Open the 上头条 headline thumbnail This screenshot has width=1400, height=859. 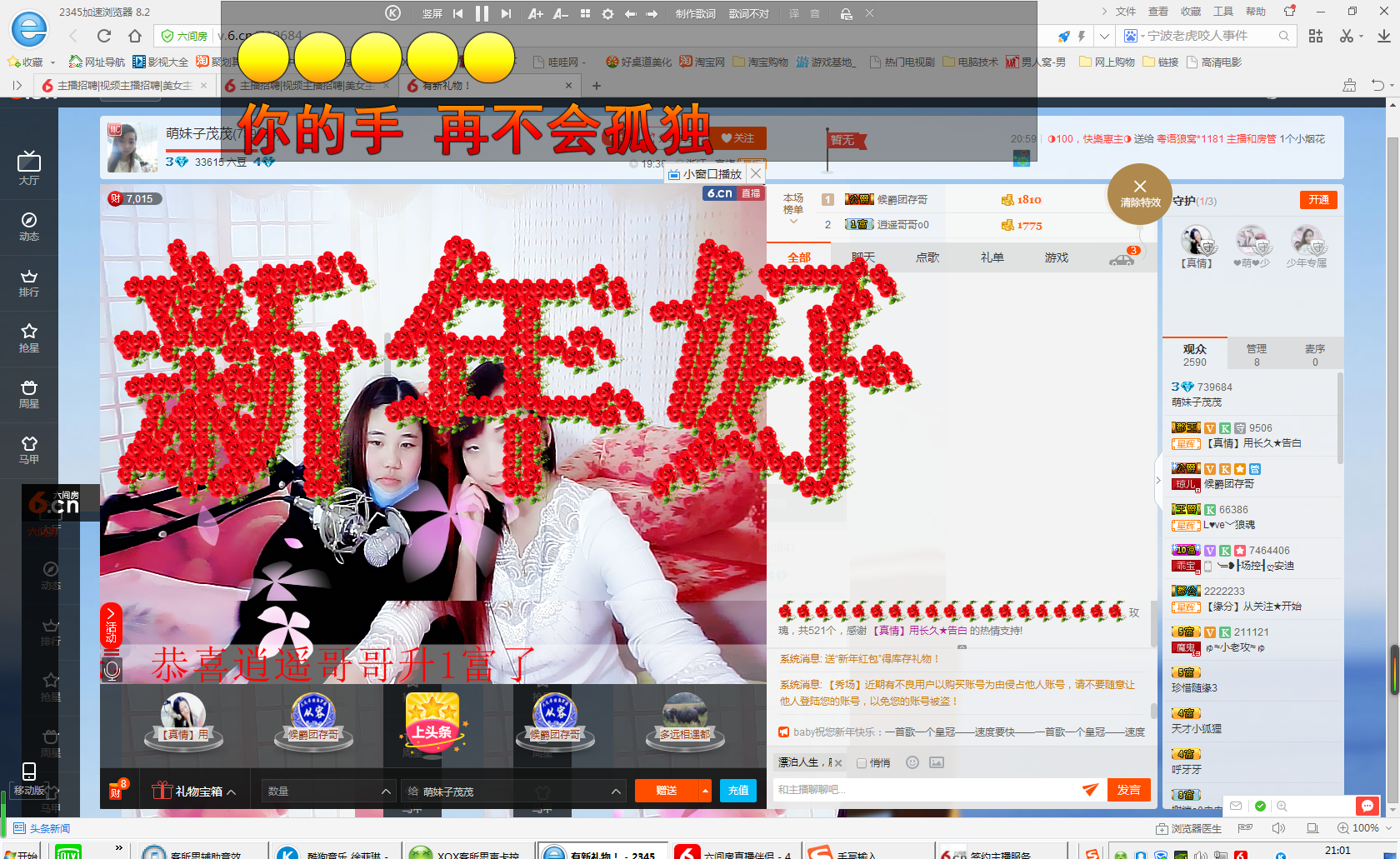432,722
